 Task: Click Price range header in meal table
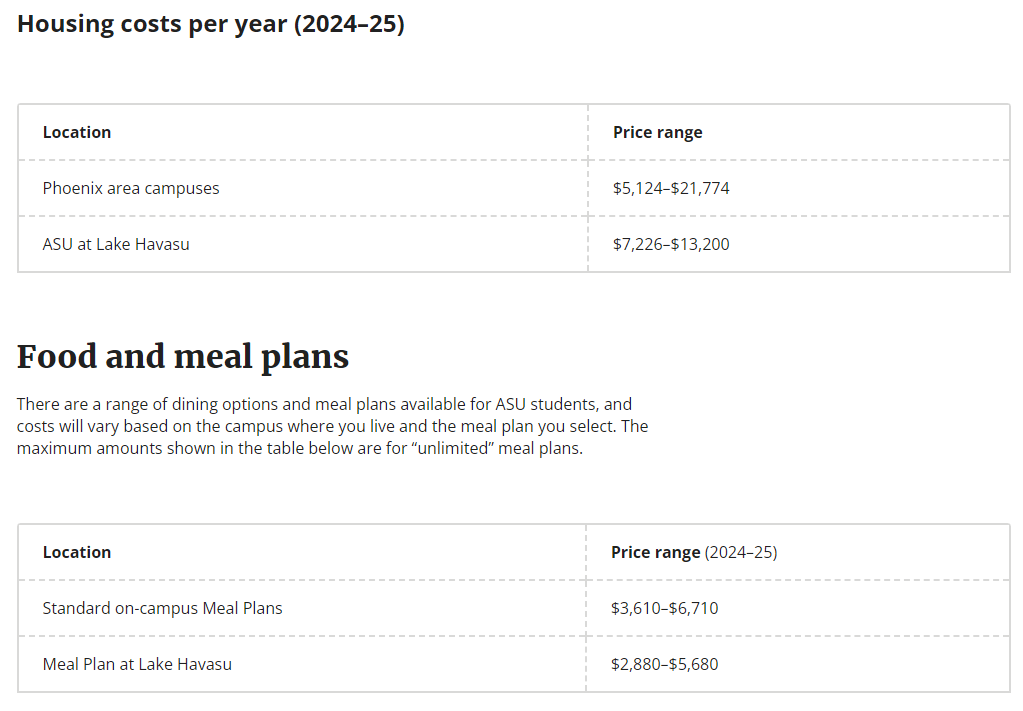point(655,552)
